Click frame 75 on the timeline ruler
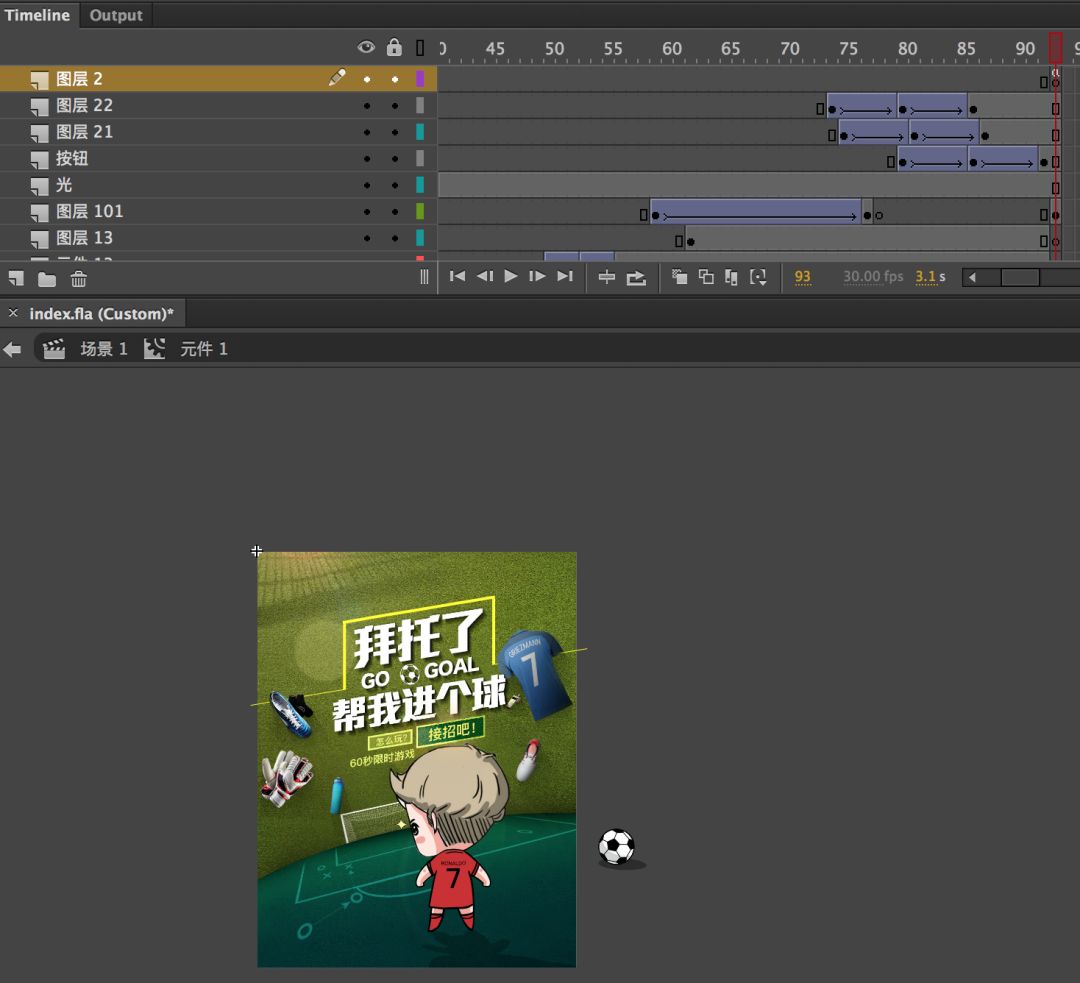Image resolution: width=1080 pixels, height=983 pixels. coord(849,48)
